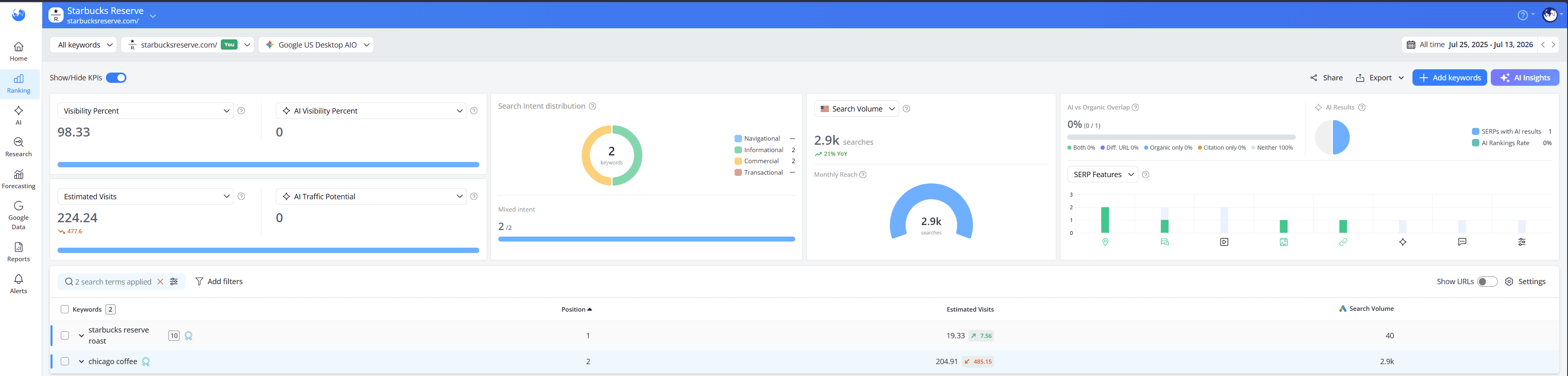Open the SERP Features dropdown

(1102, 175)
